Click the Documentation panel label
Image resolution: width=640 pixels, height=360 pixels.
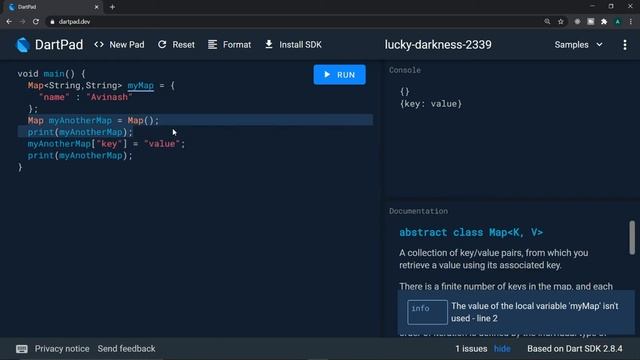coord(418,211)
